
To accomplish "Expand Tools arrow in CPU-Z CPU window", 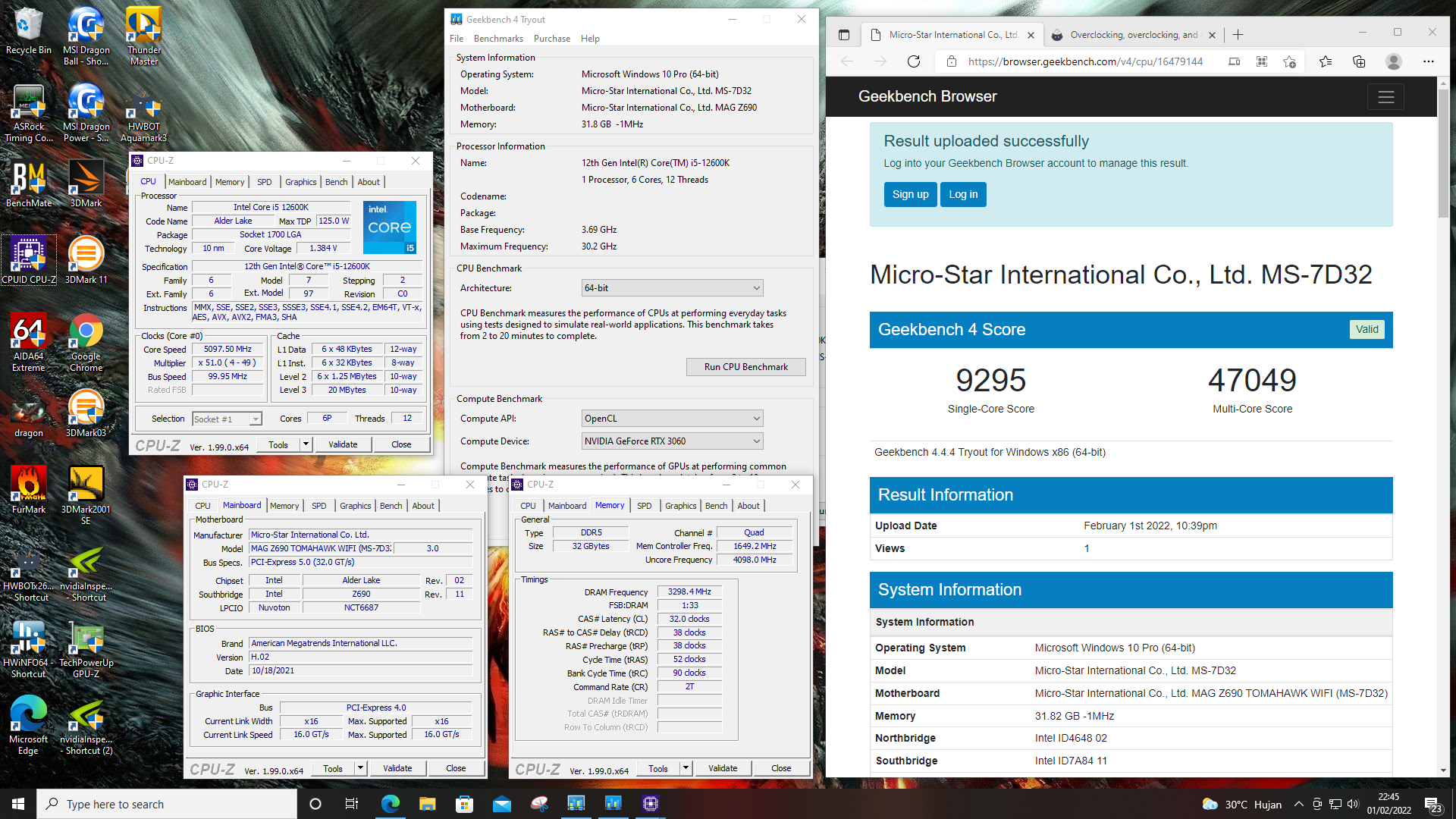I will pyautogui.click(x=306, y=444).
